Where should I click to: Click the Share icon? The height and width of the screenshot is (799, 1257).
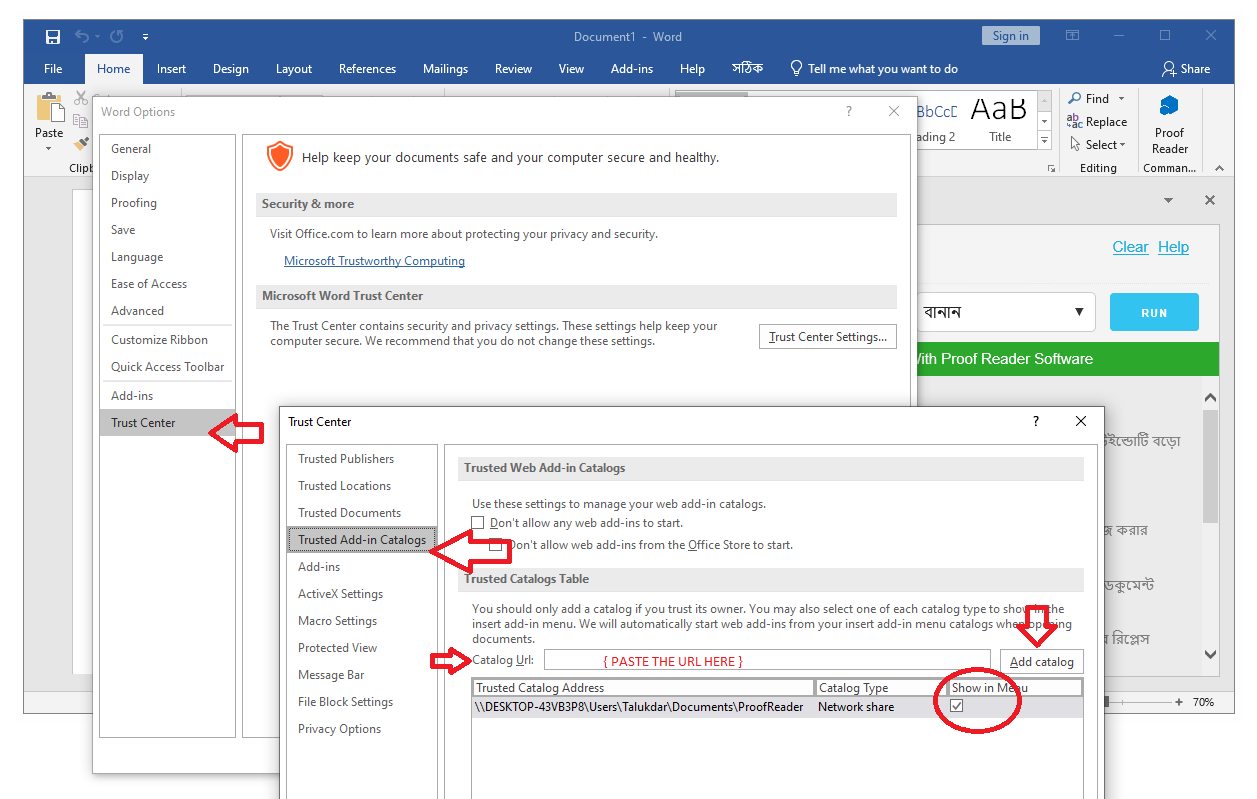[1186, 68]
